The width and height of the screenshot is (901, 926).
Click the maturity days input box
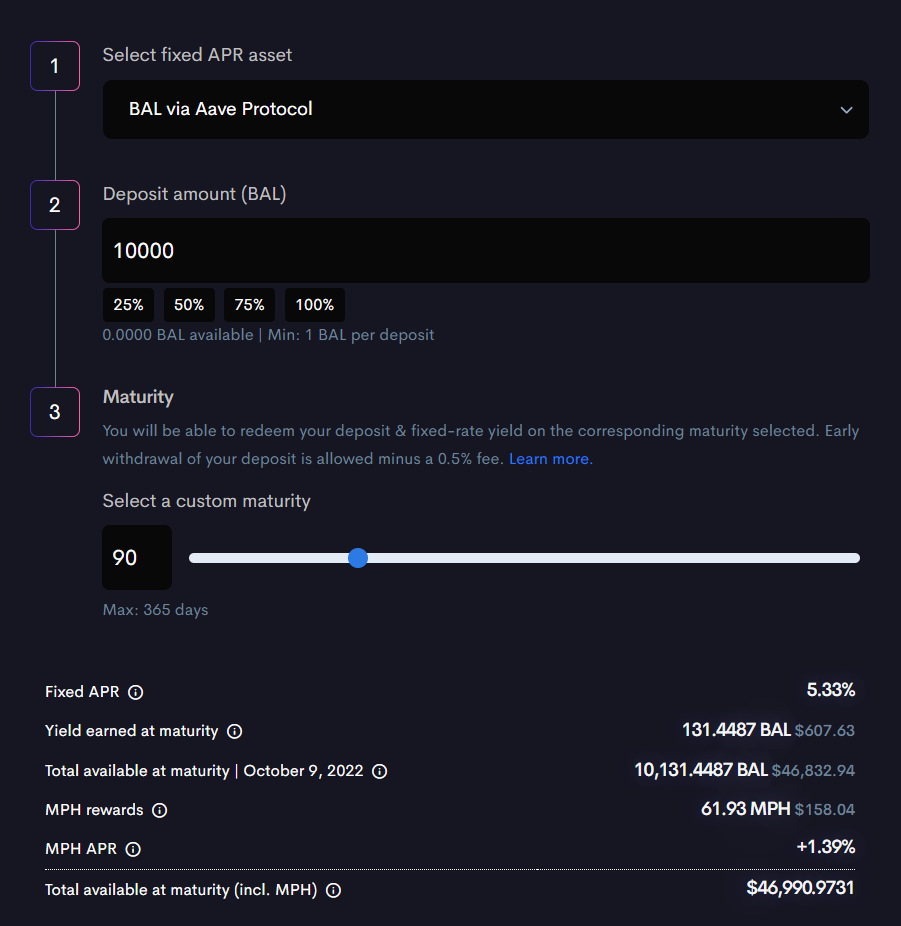(137, 558)
